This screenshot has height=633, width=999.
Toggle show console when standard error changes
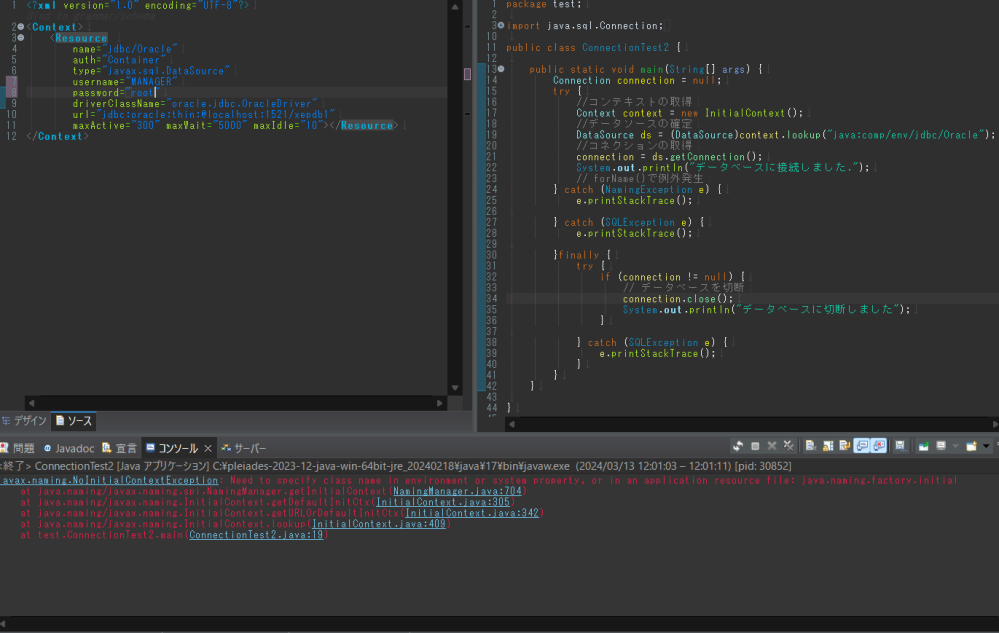pyautogui.click(x=878, y=446)
